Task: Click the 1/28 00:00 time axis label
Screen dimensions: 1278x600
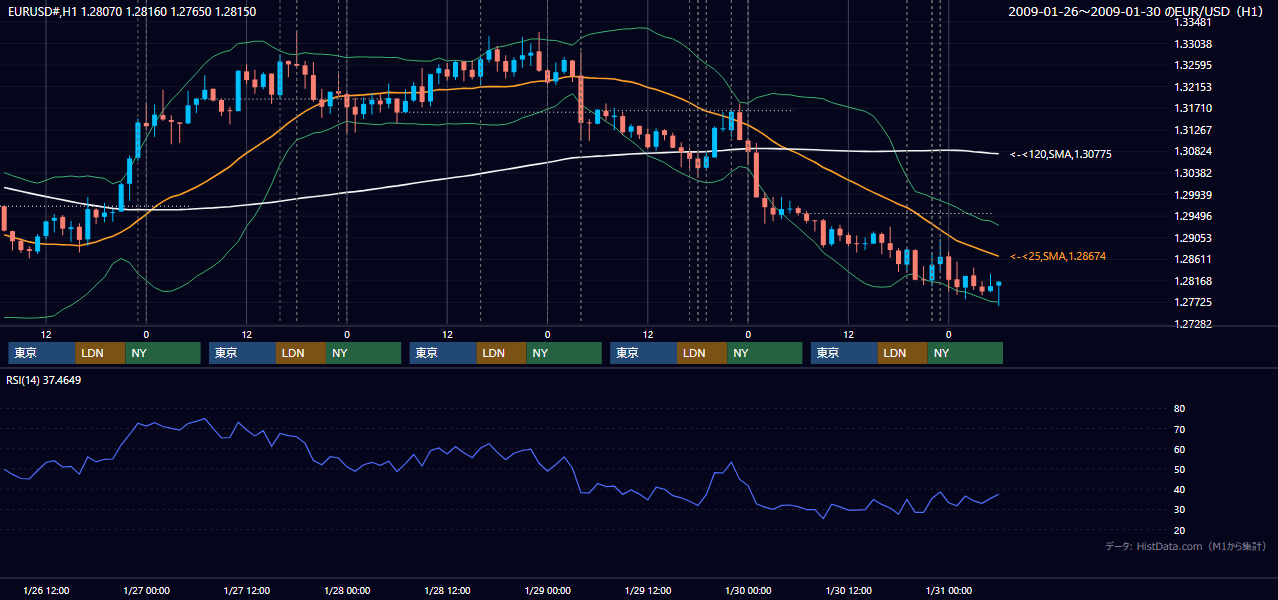Action: pyautogui.click(x=347, y=590)
